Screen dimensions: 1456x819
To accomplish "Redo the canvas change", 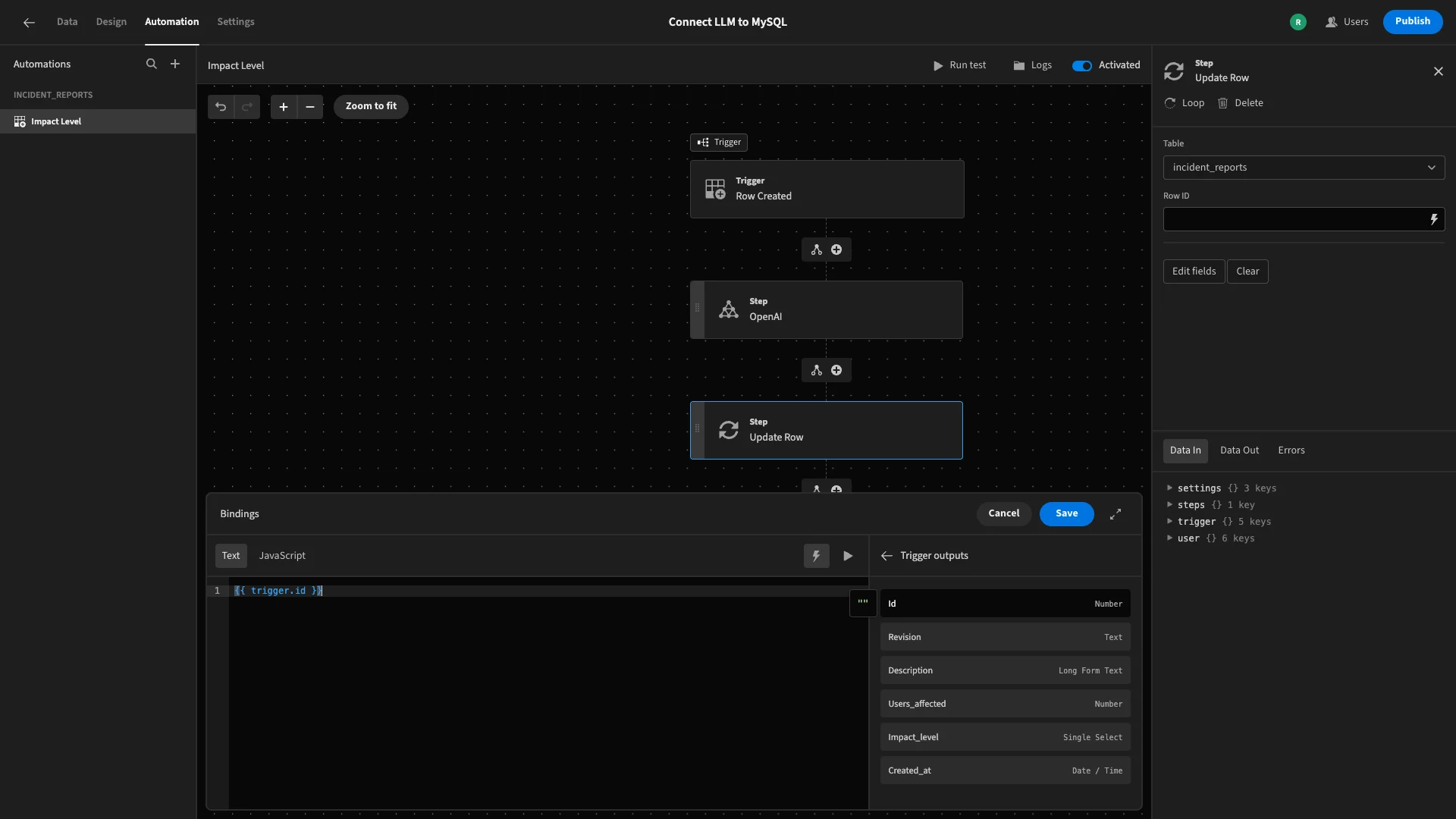I will (247, 107).
